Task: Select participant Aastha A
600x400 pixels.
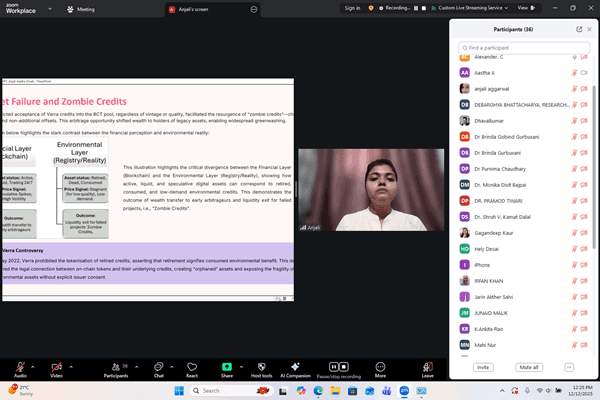Action: (x=523, y=73)
